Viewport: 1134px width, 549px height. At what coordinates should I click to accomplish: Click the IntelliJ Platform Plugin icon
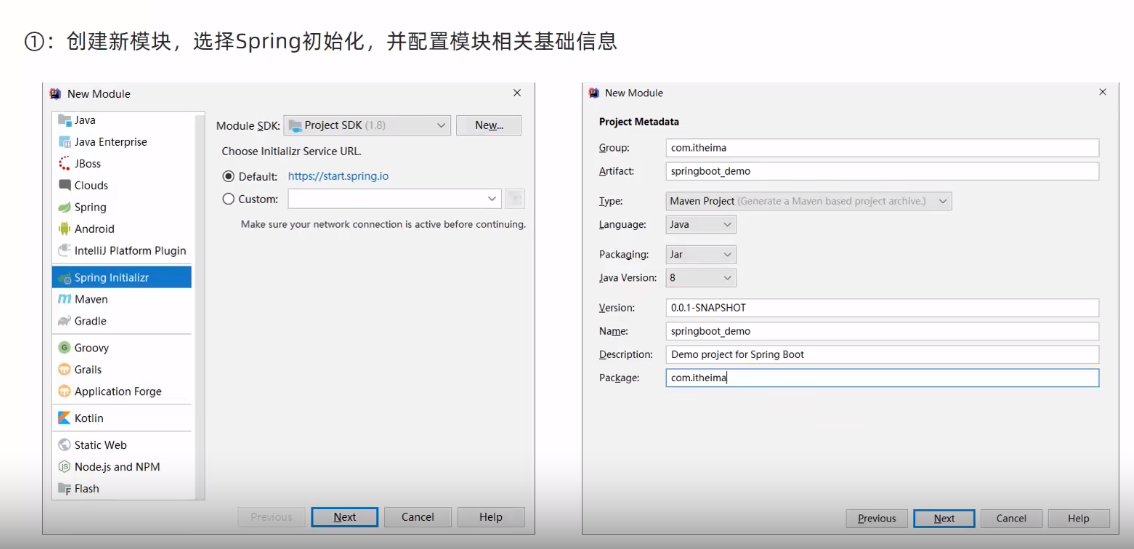64,250
